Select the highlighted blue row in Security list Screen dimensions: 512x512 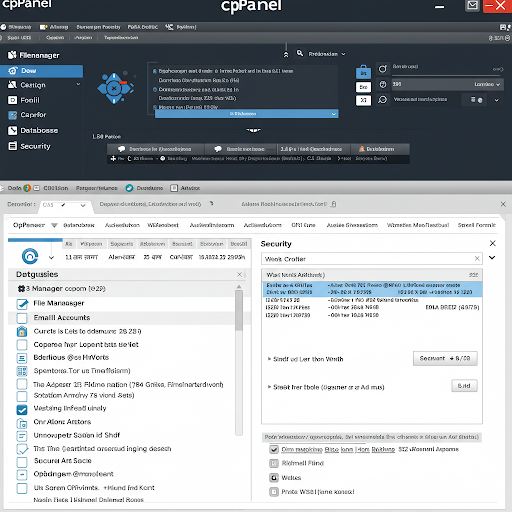tap(372, 289)
